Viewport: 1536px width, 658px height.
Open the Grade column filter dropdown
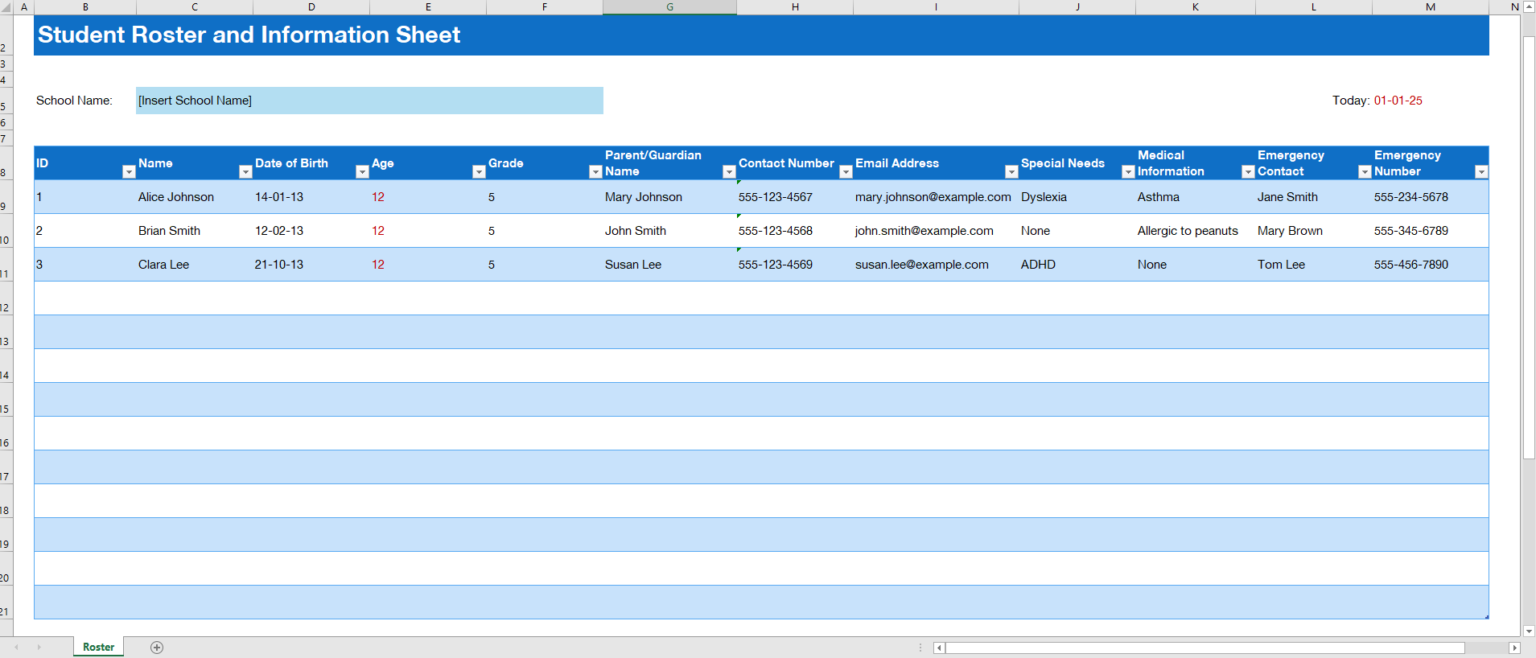[595, 172]
